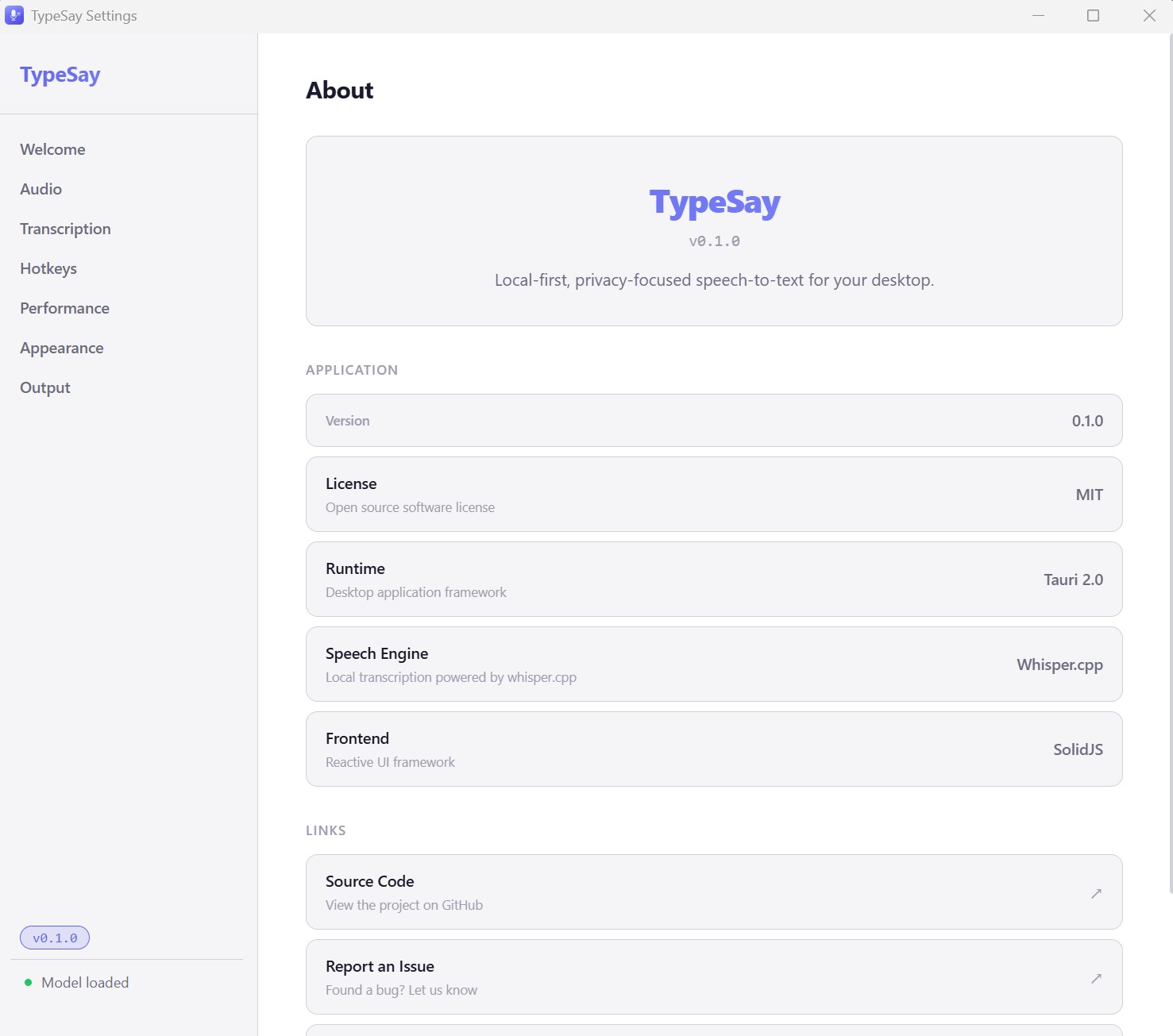
Task: Select Output from the sidebar
Action: point(44,387)
